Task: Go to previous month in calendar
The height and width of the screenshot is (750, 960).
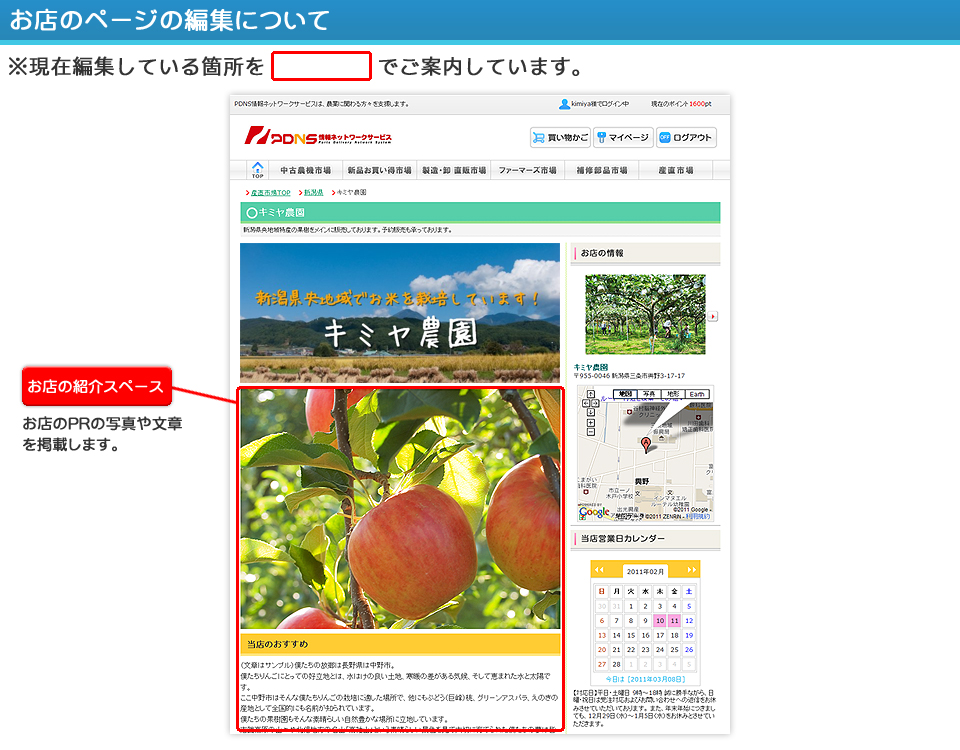Action: click(600, 570)
